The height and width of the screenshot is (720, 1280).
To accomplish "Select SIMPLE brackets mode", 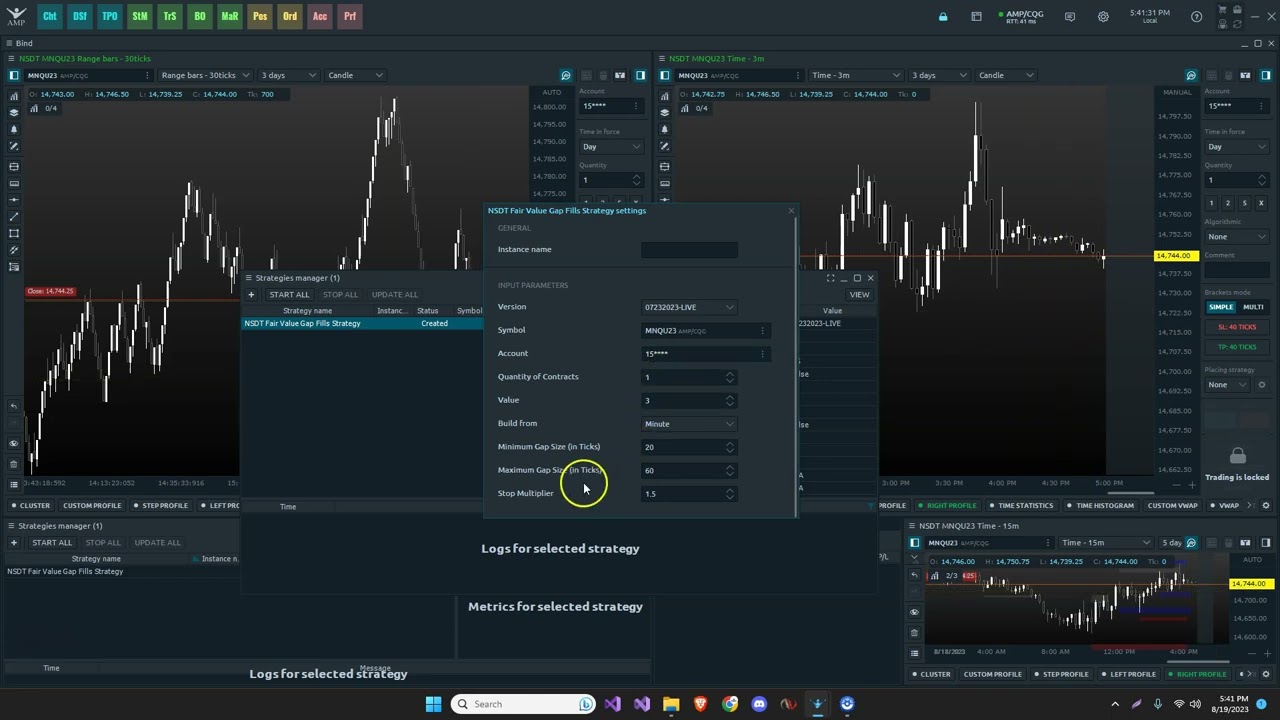I will pyautogui.click(x=1221, y=307).
